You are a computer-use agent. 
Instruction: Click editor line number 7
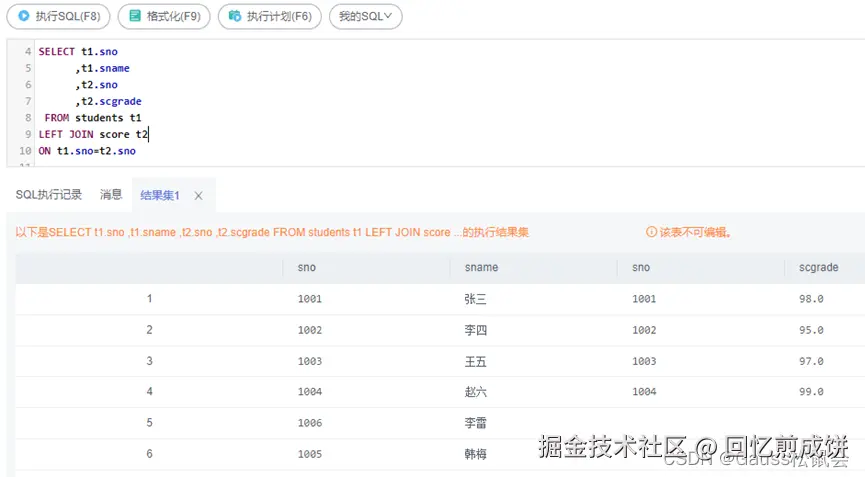(28, 101)
